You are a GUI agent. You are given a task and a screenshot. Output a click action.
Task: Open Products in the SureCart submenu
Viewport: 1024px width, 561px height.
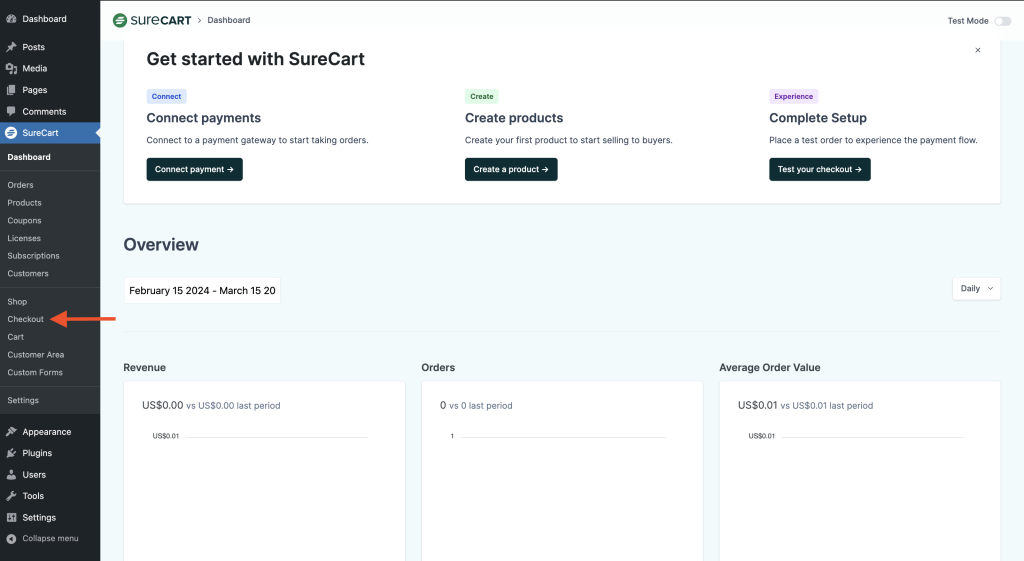point(24,202)
